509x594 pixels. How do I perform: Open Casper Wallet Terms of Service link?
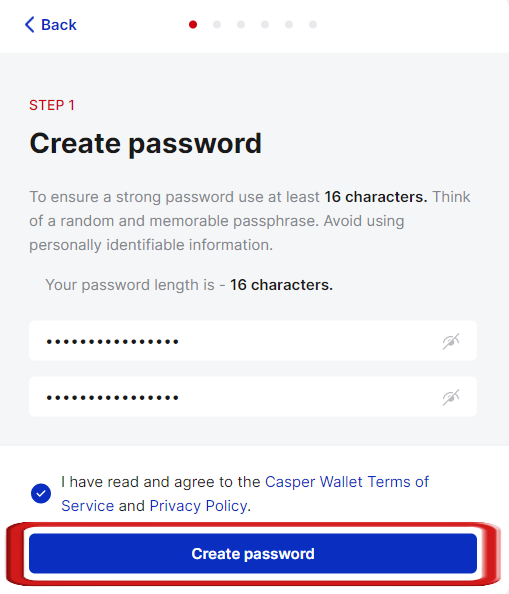pyautogui.click(x=245, y=494)
